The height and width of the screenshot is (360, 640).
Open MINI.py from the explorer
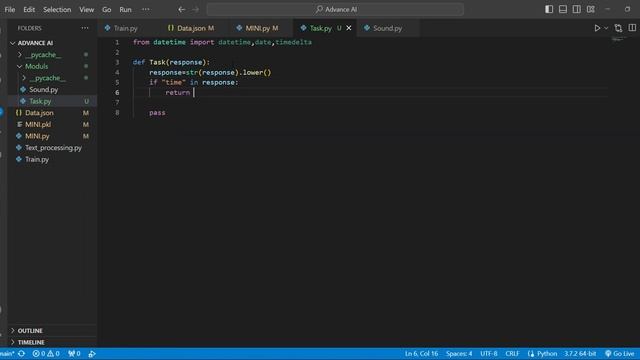(x=37, y=136)
